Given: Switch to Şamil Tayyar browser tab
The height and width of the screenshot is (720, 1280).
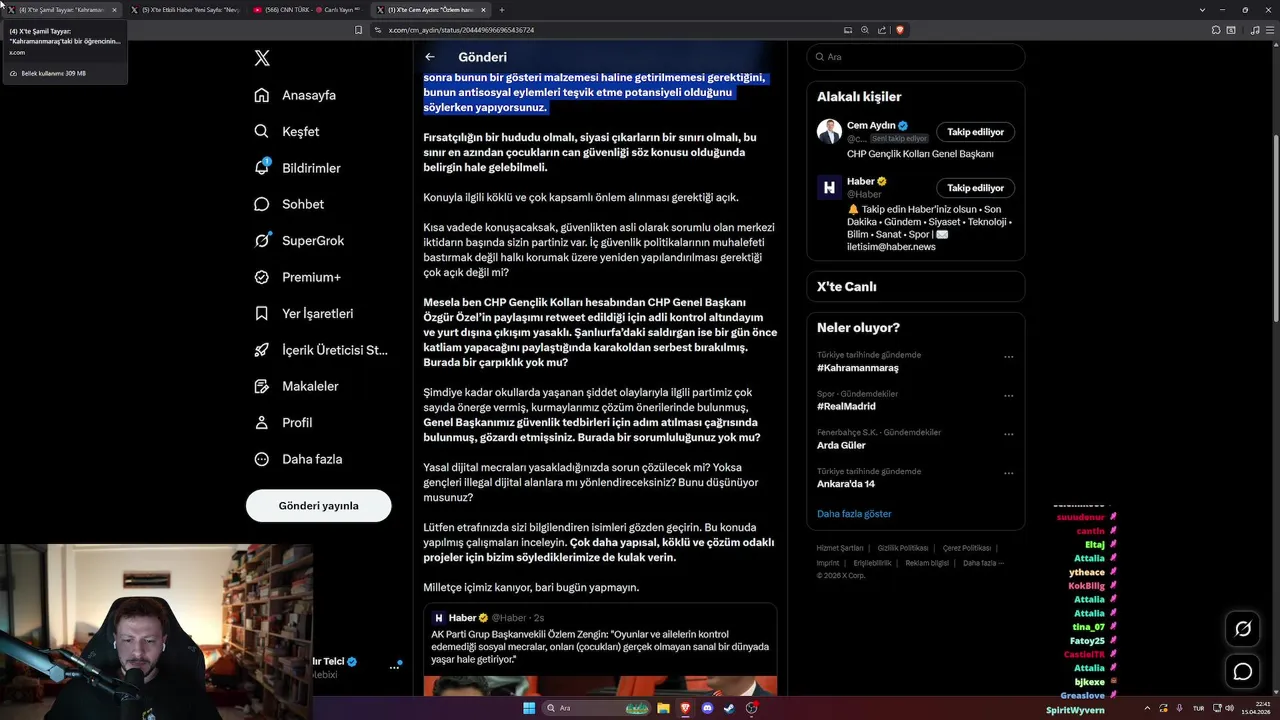Looking at the screenshot, I should click(60, 10).
